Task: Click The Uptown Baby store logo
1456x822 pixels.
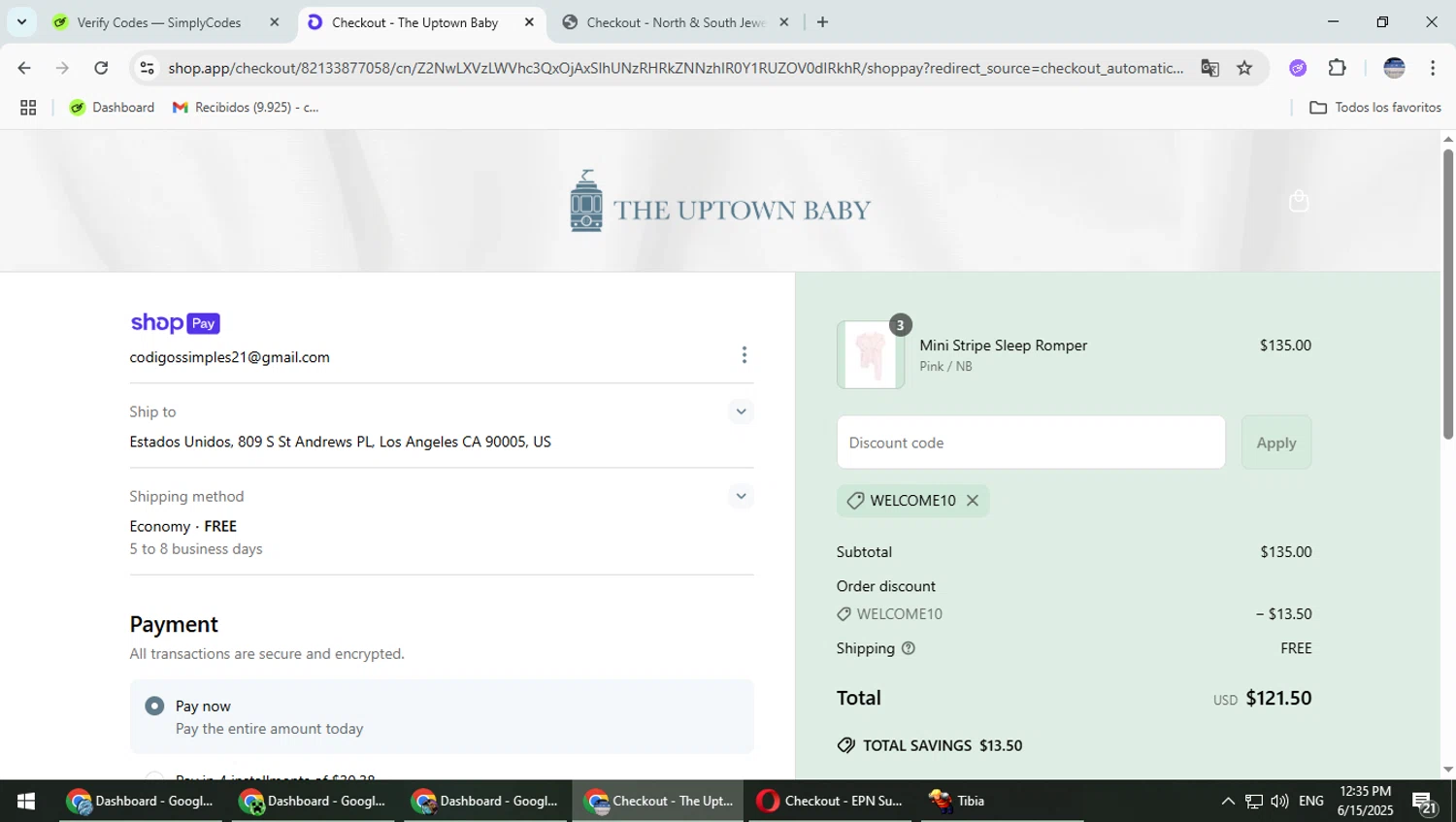Action: (x=719, y=201)
